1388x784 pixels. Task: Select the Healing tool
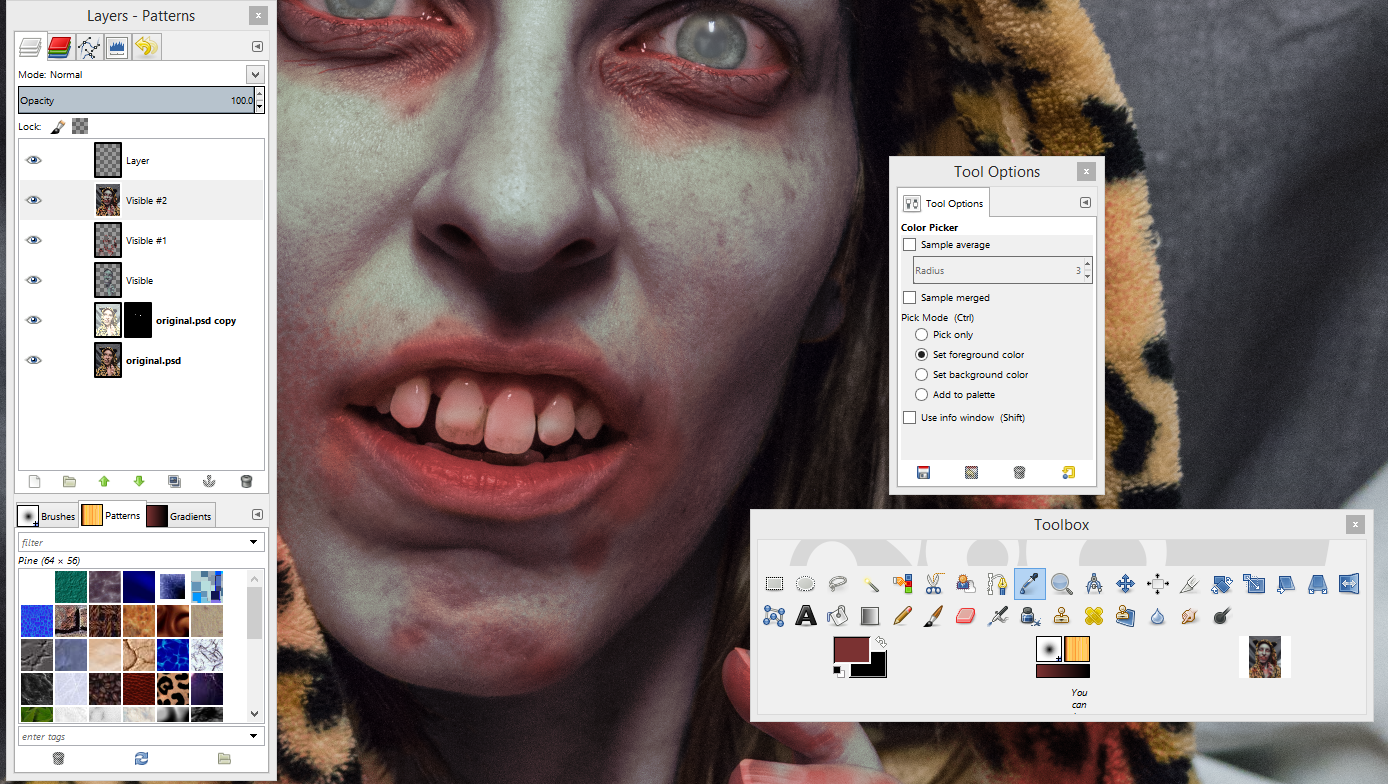coord(1092,614)
